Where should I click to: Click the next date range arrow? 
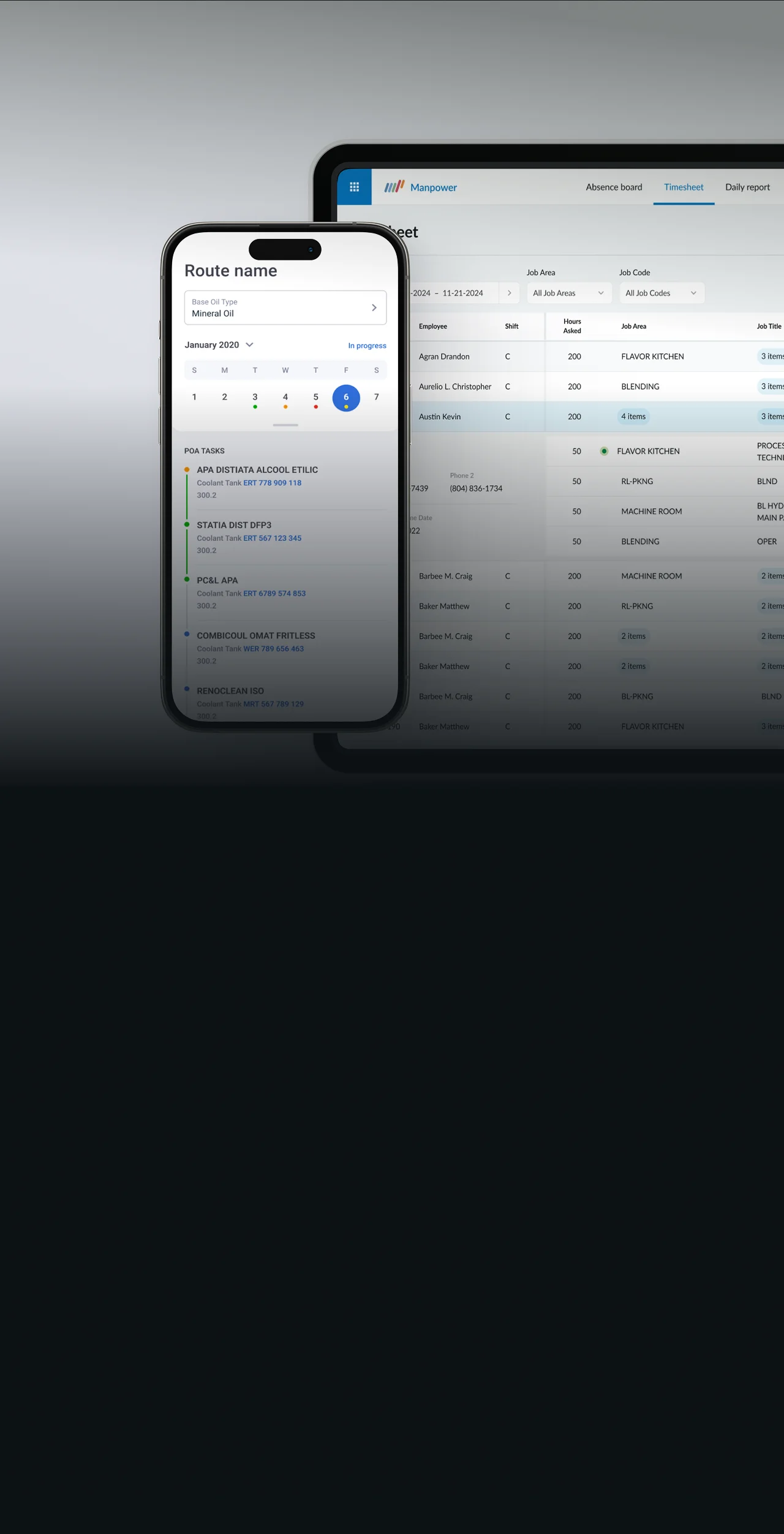click(509, 293)
